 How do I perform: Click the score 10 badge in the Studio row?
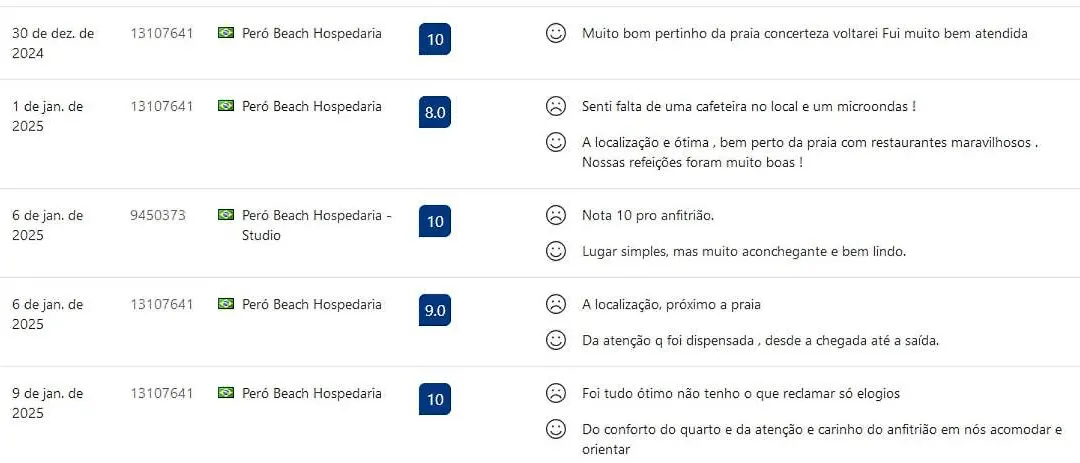pyautogui.click(x=435, y=221)
